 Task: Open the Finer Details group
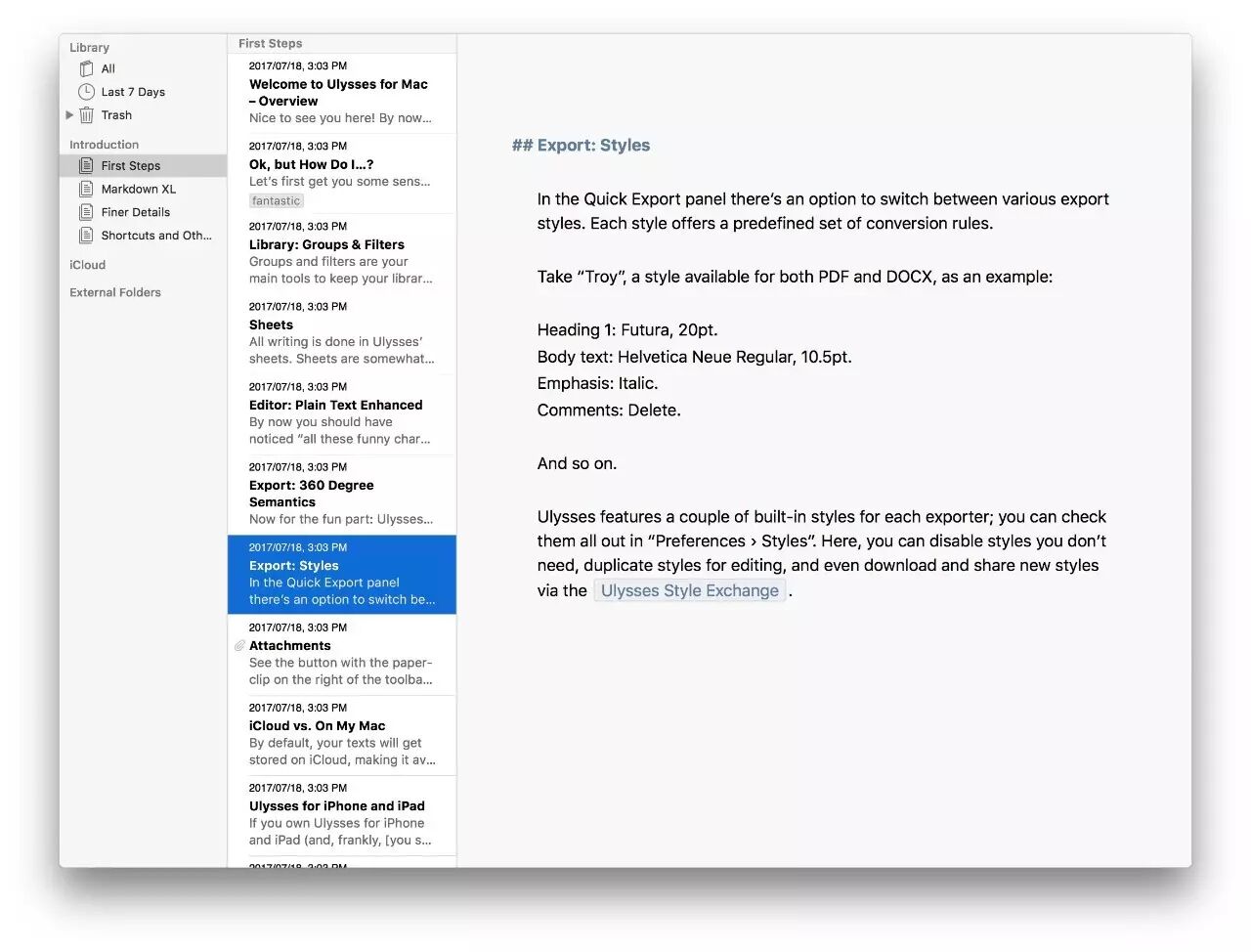pyautogui.click(x=143, y=212)
